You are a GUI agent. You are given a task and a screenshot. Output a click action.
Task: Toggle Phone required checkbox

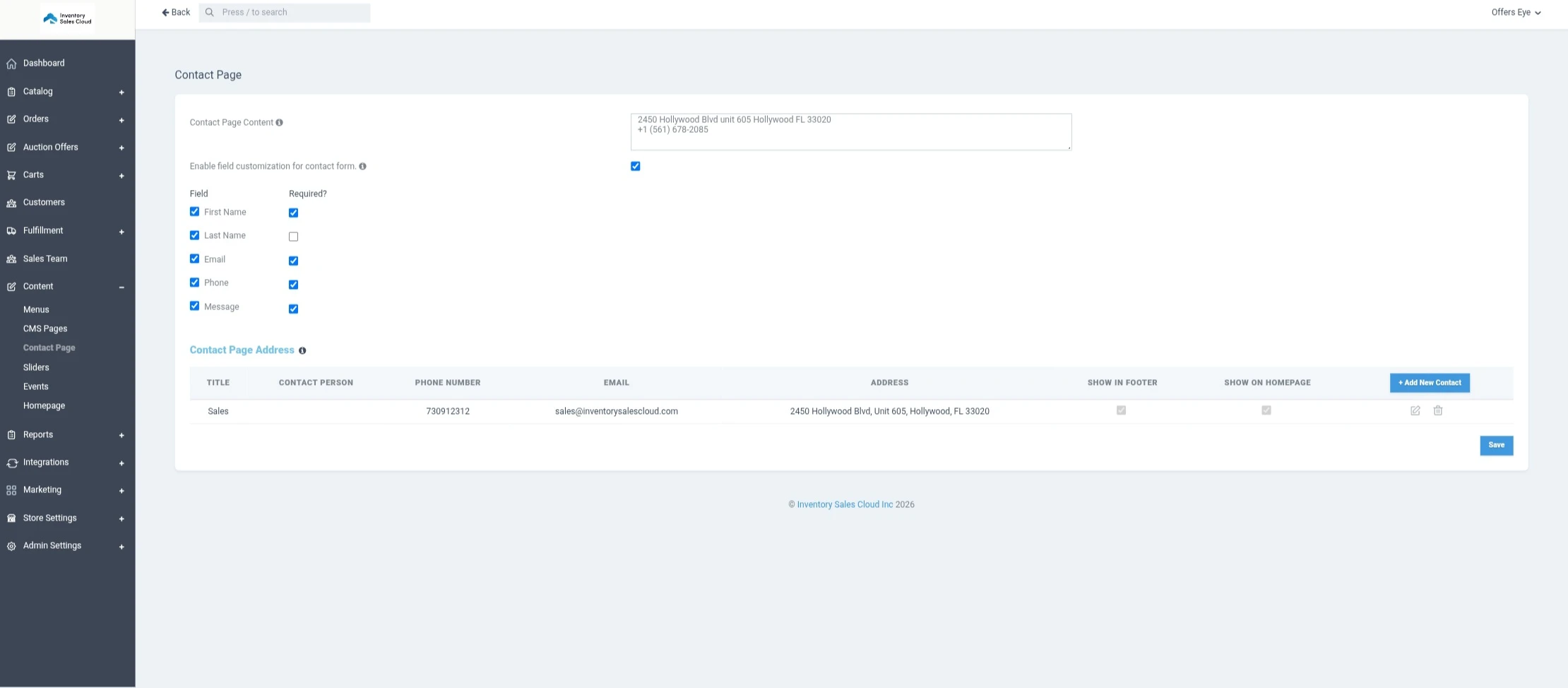(x=293, y=285)
